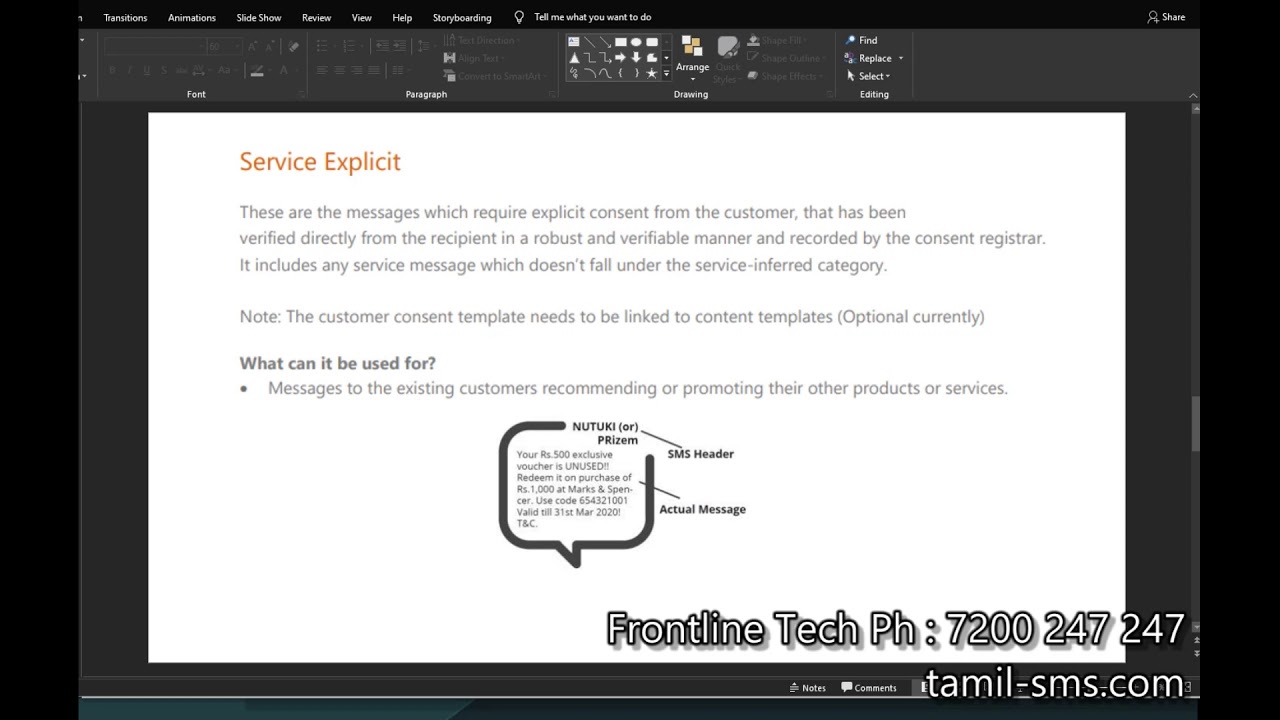
Task: Select the straight arrow line shape
Action: click(605, 42)
